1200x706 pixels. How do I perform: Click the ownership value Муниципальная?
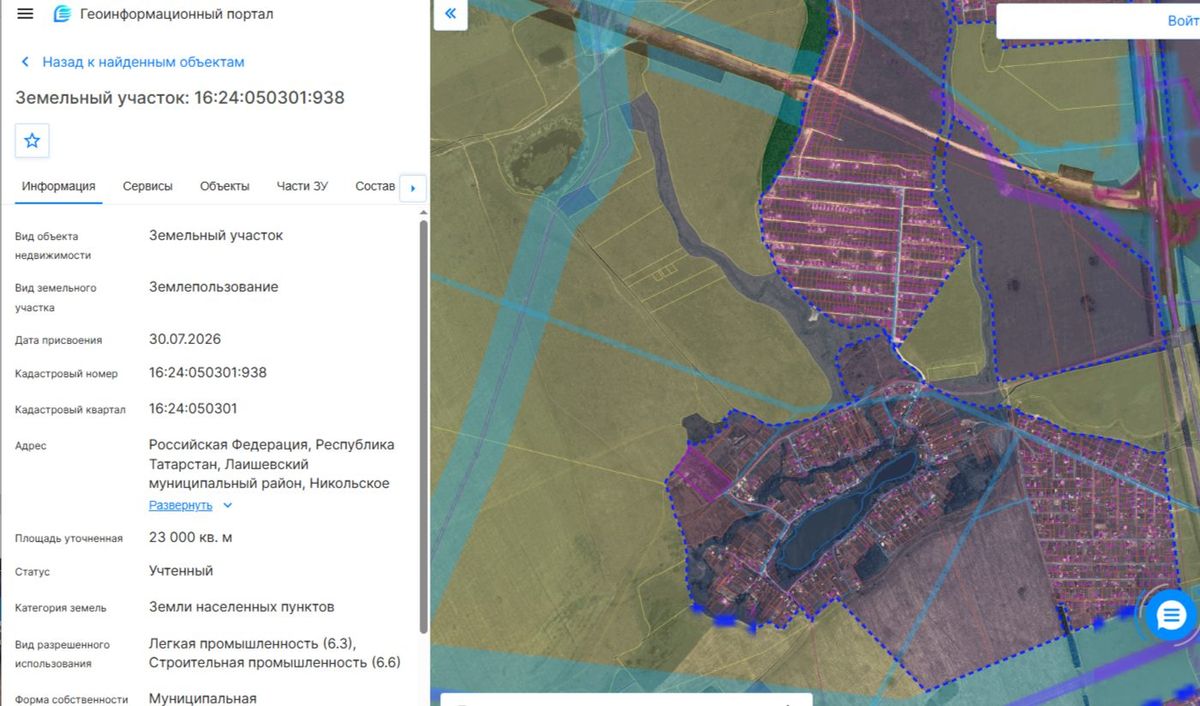point(203,698)
